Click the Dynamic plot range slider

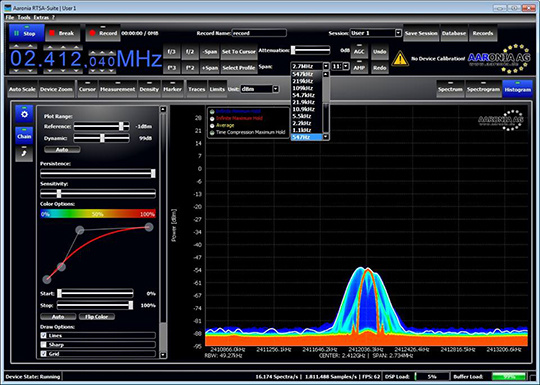pyautogui.click(x=102, y=138)
